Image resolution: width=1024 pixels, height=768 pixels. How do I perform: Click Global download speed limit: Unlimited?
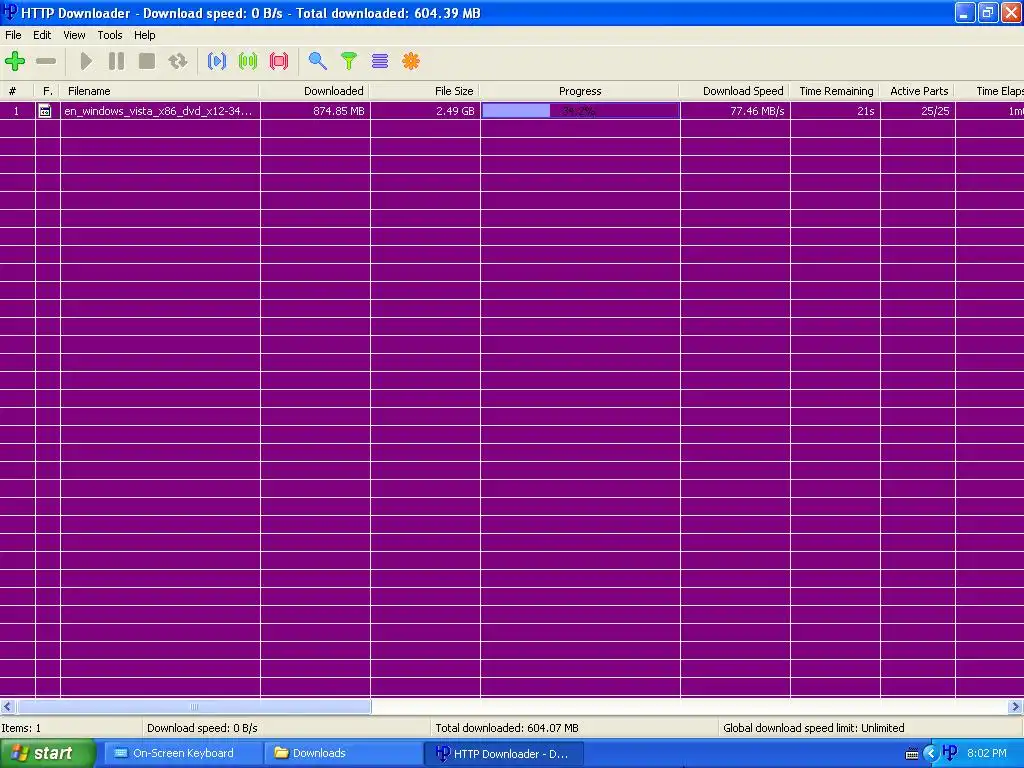click(814, 728)
